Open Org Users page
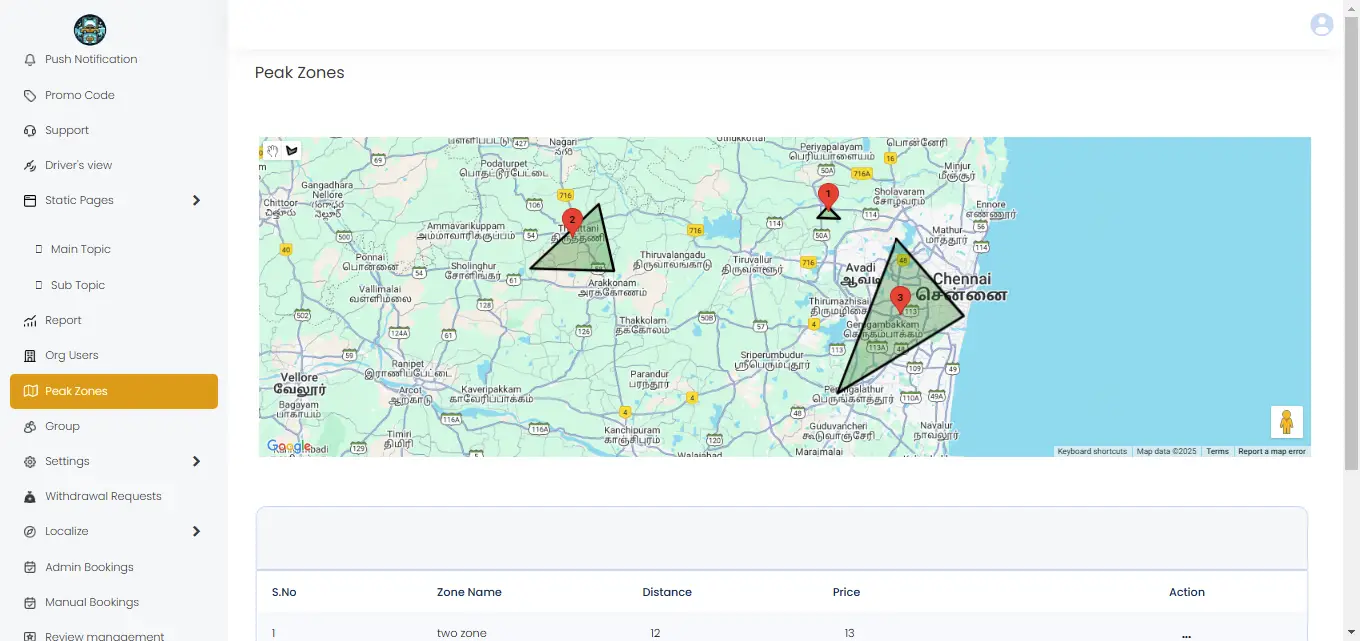The image size is (1360, 641). pyautogui.click(x=72, y=356)
